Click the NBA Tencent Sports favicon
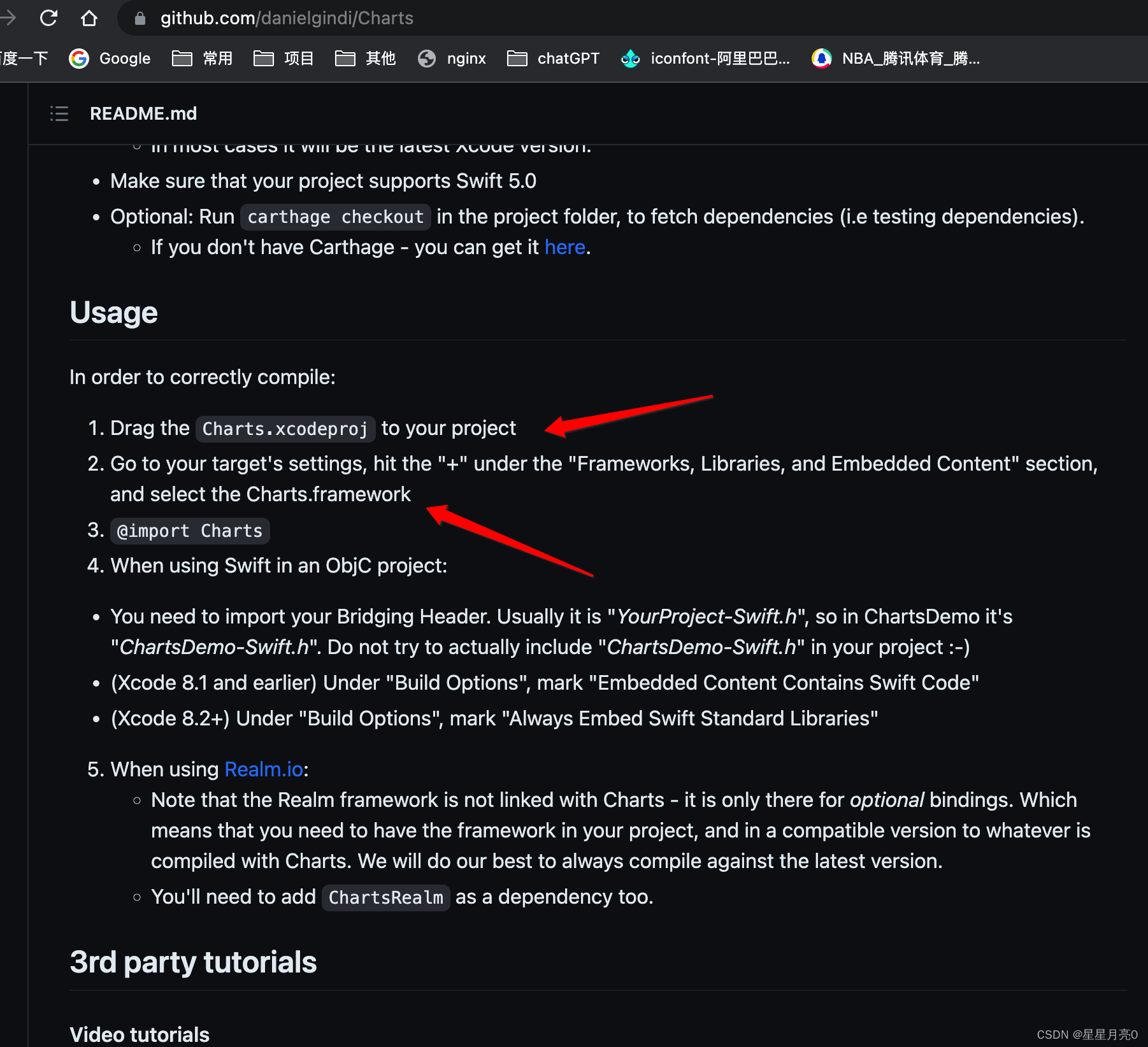 point(822,59)
